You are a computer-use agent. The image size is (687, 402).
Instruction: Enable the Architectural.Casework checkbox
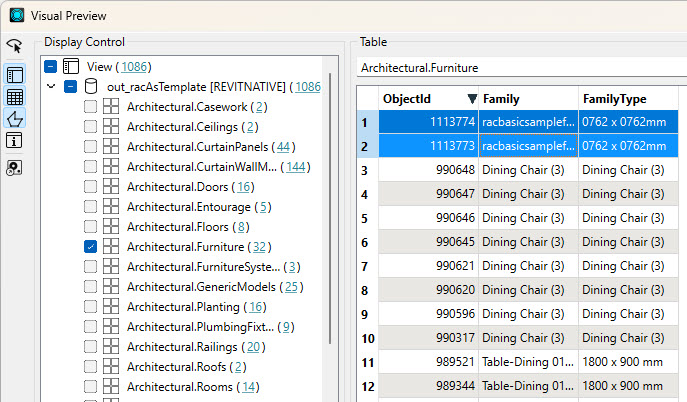click(90, 106)
